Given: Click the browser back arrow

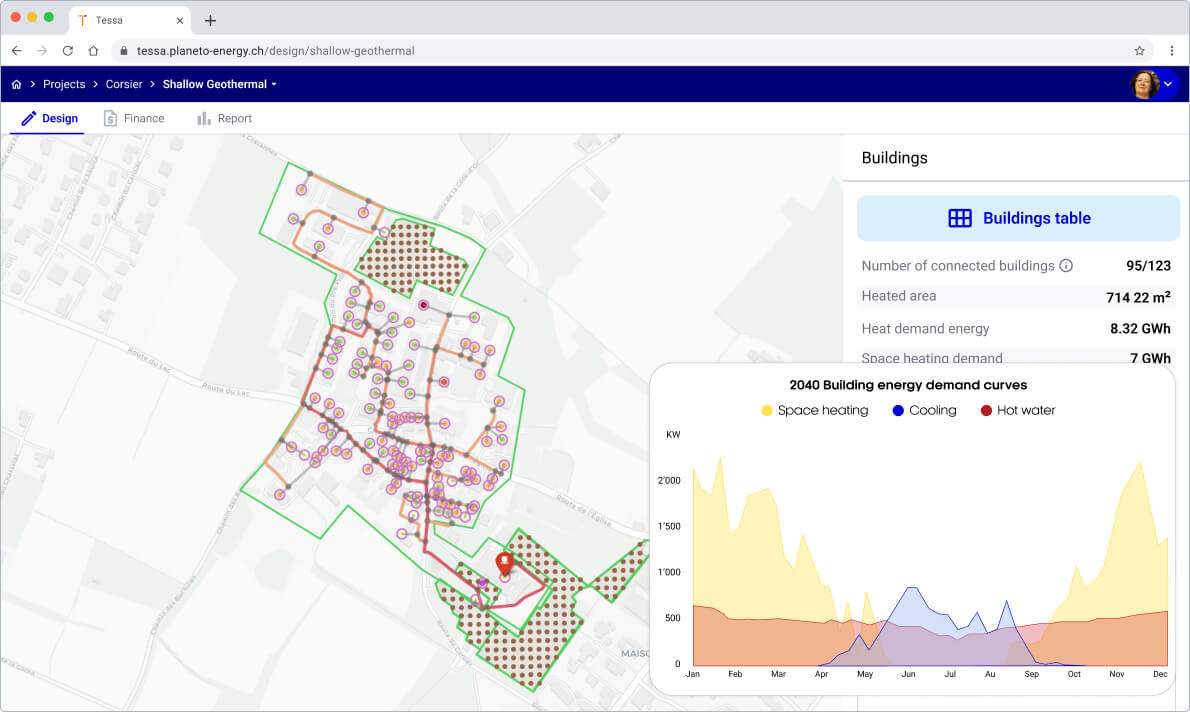Looking at the screenshot, I should (16, 50).
